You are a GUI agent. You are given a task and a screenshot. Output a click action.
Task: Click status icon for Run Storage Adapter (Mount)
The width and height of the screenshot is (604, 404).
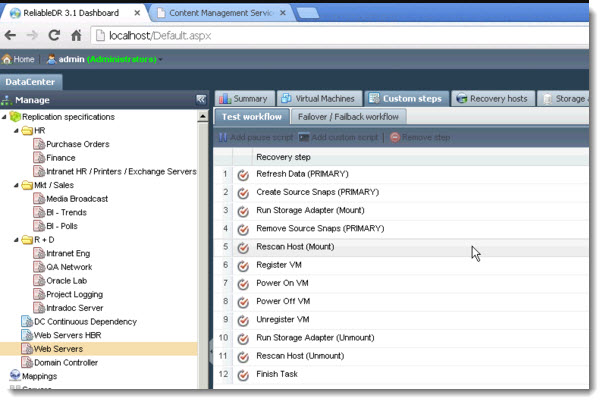(x=243, y=211)
